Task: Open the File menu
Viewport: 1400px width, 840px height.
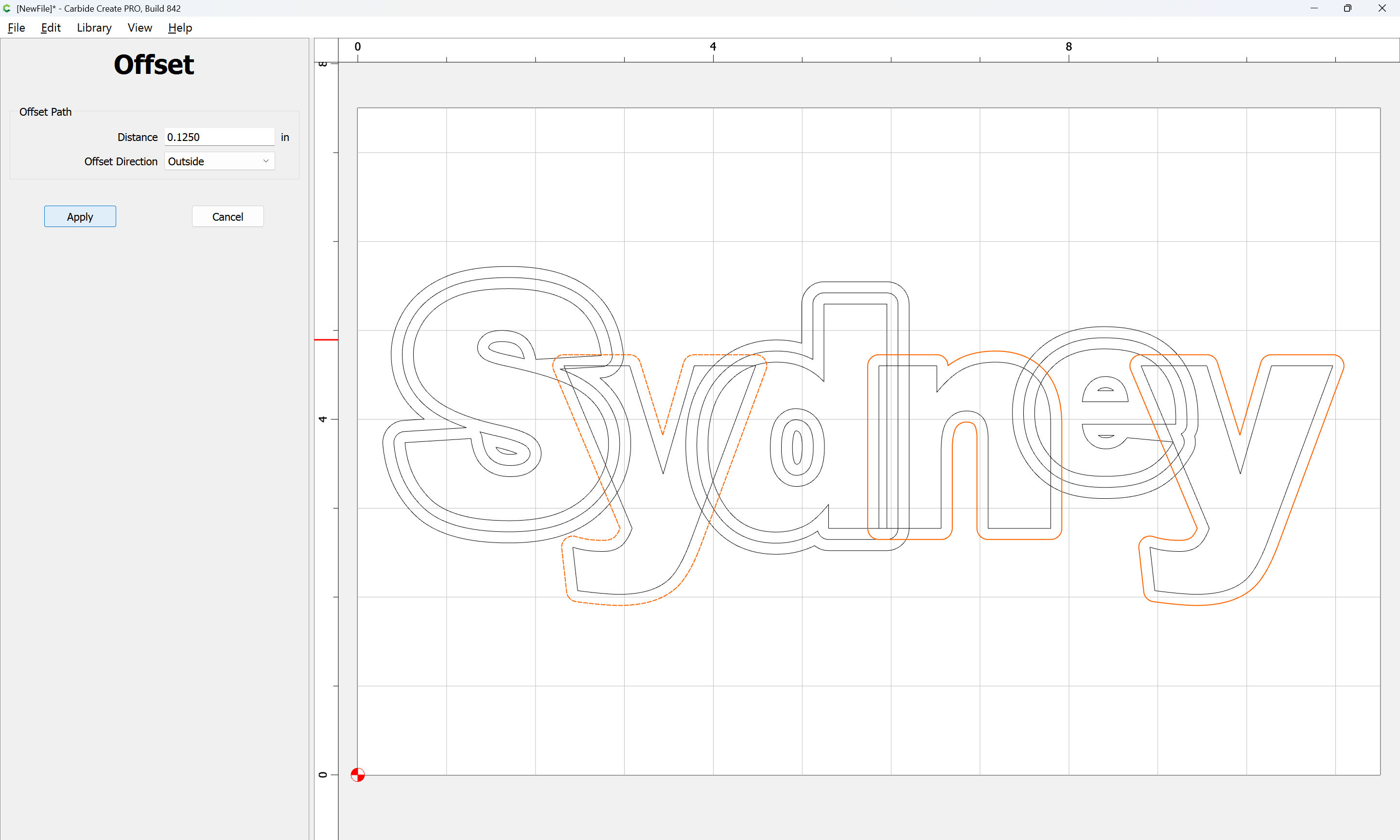Action: point(16,28)
